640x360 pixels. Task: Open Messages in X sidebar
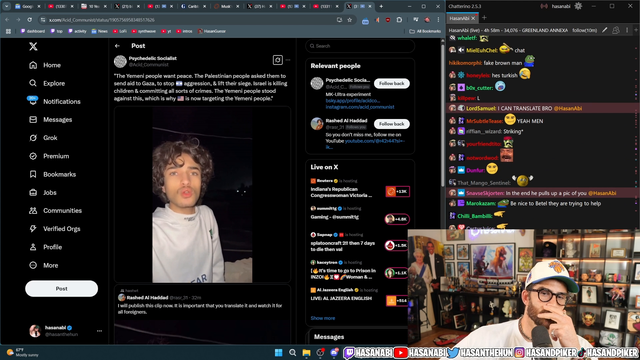click(51, 120)
